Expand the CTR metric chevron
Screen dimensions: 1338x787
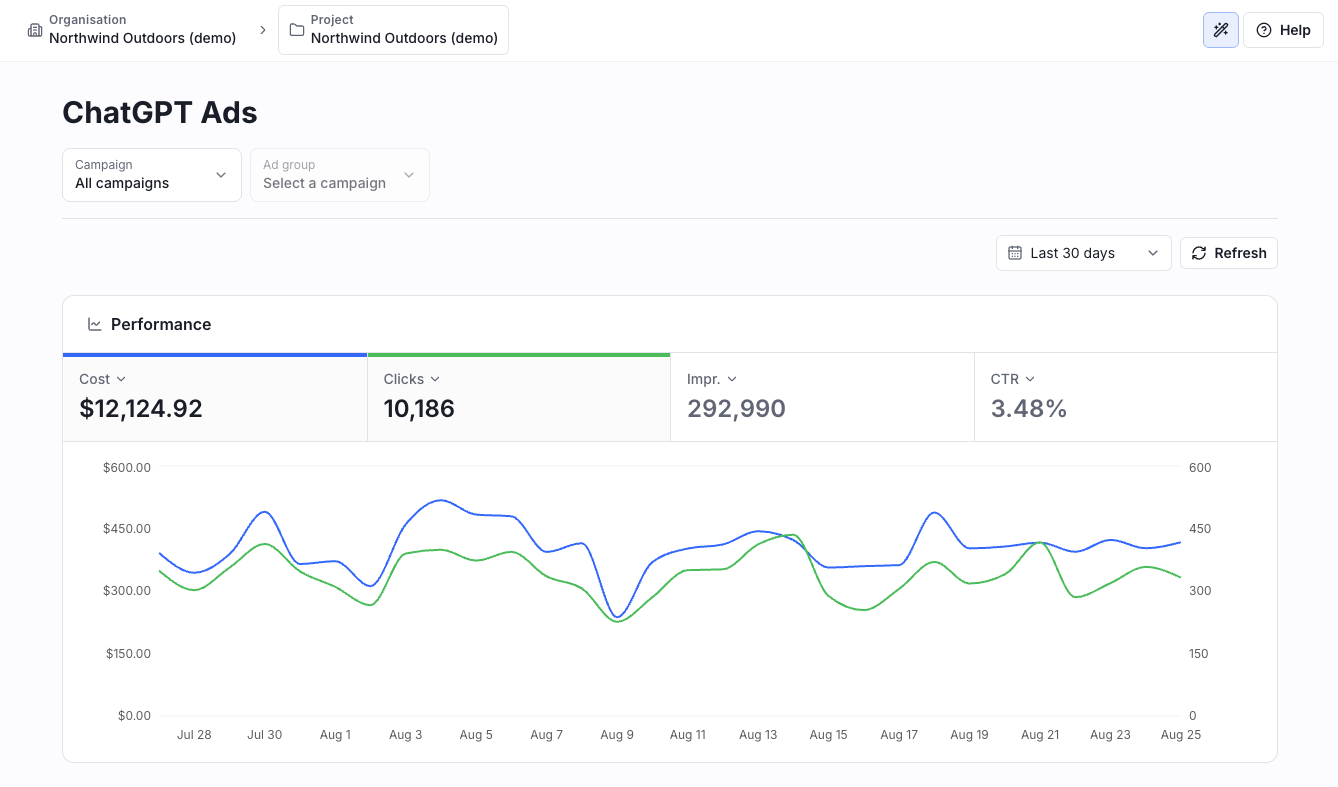tap(1030, 379)
